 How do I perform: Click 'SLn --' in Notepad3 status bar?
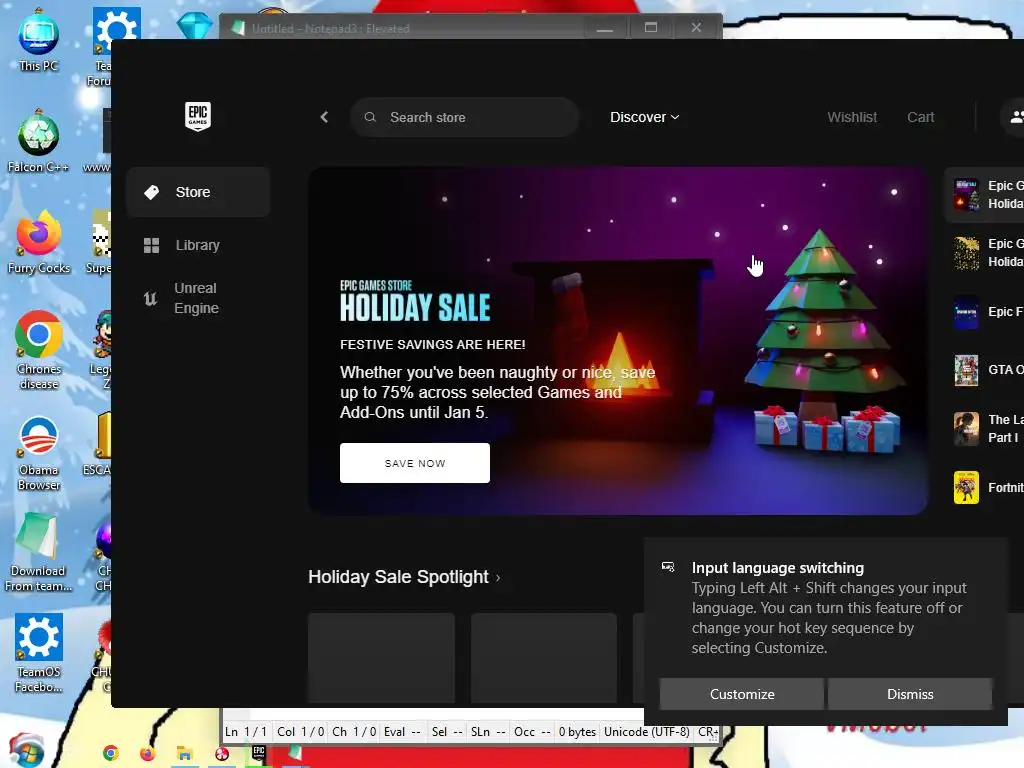pyautogui.click(x=488, y=731)
